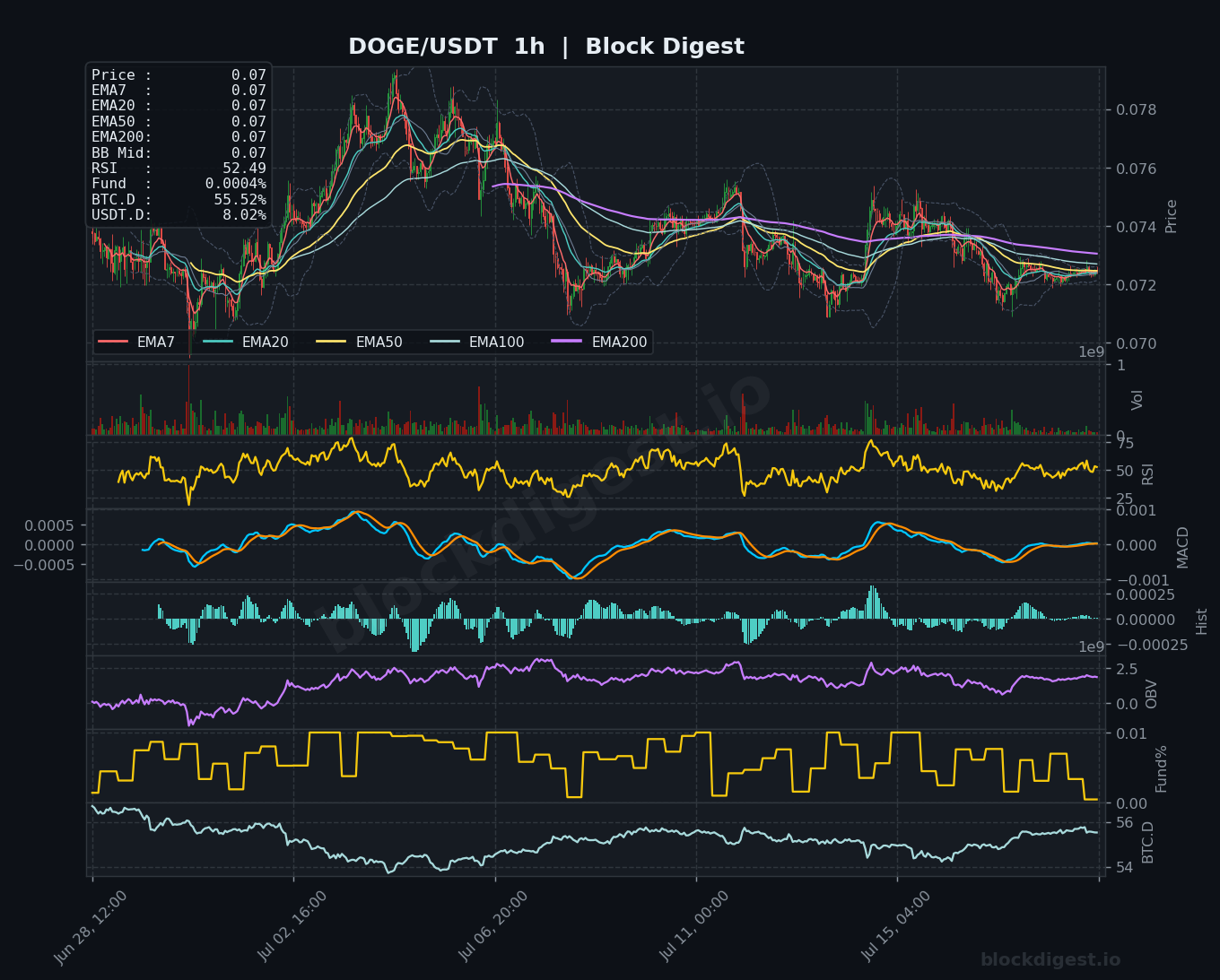Click the red EMA7 legend line swatch

pyautogui.click(x=113, y=343)
